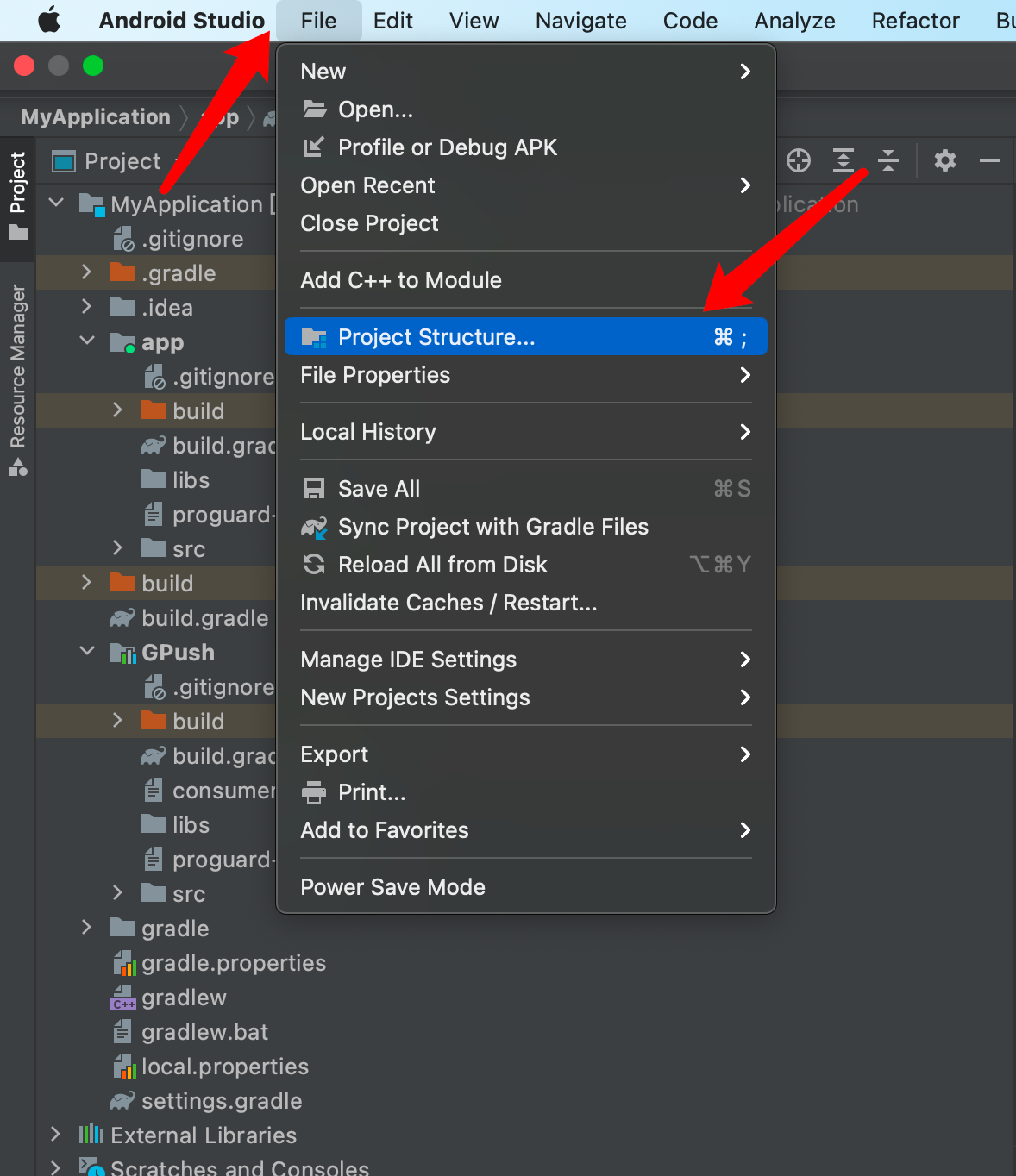Click the Sync Project with Gradle Files item
Viewport: 1016px width, 1176px height.
coord(492,527)
